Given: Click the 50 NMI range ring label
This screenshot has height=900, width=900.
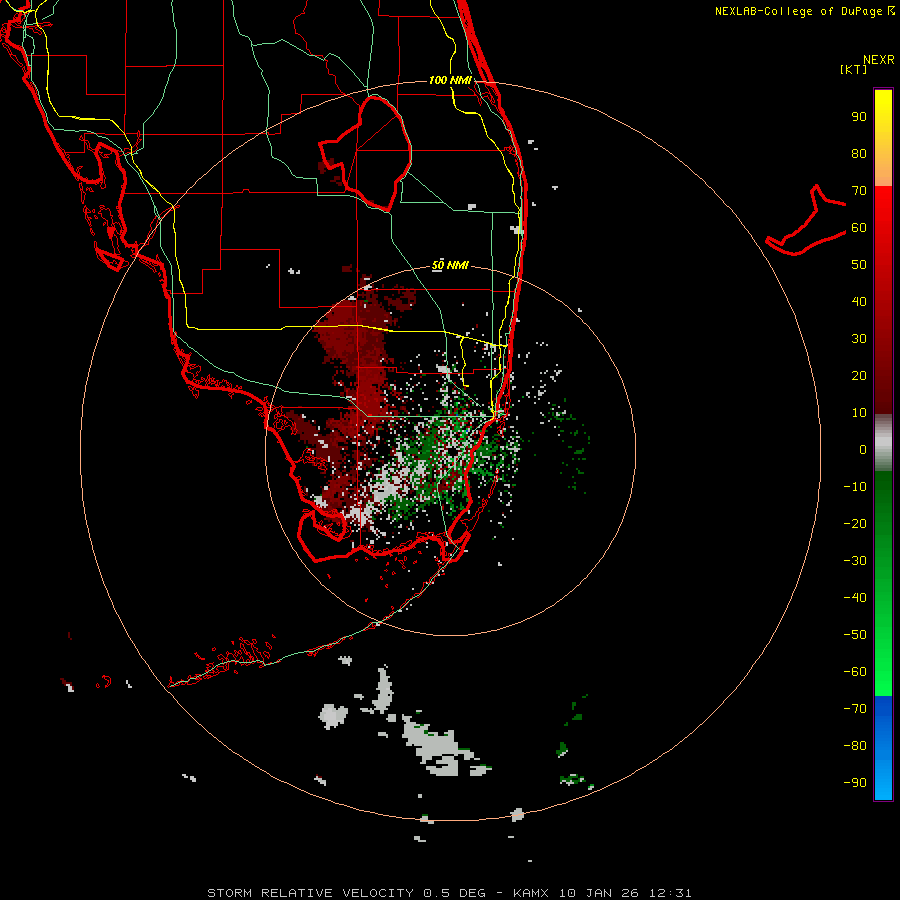Looking at the screenshot, I should coord(450,265).
